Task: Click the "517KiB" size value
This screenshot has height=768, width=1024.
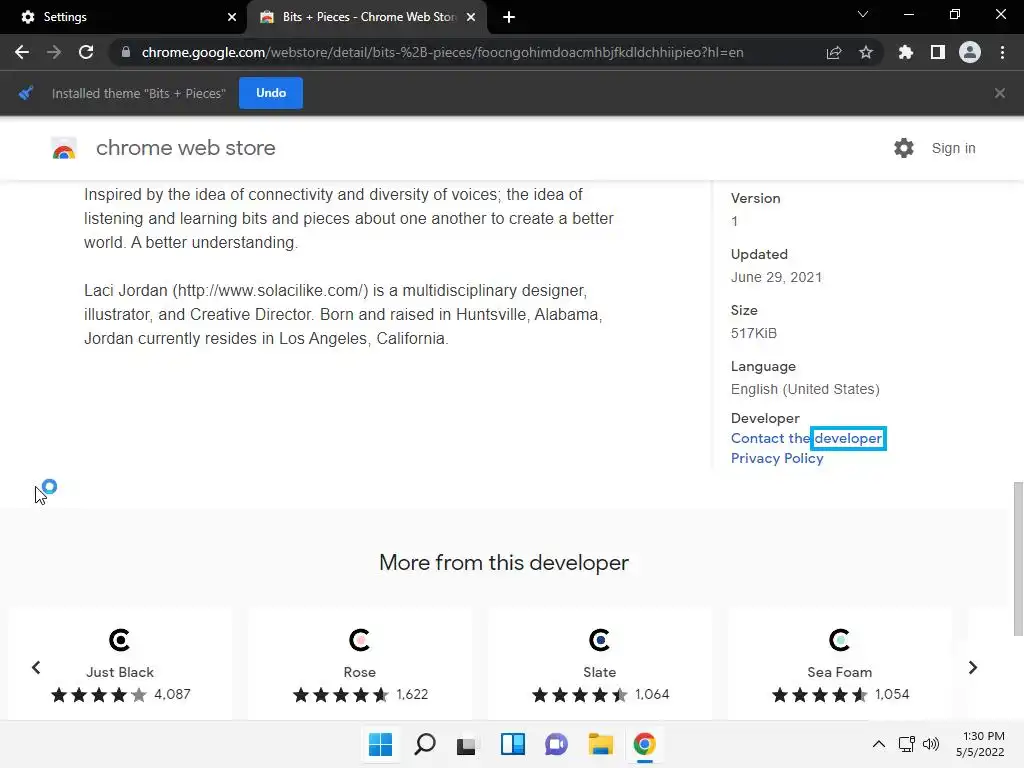Action: [x=754, y=333]
